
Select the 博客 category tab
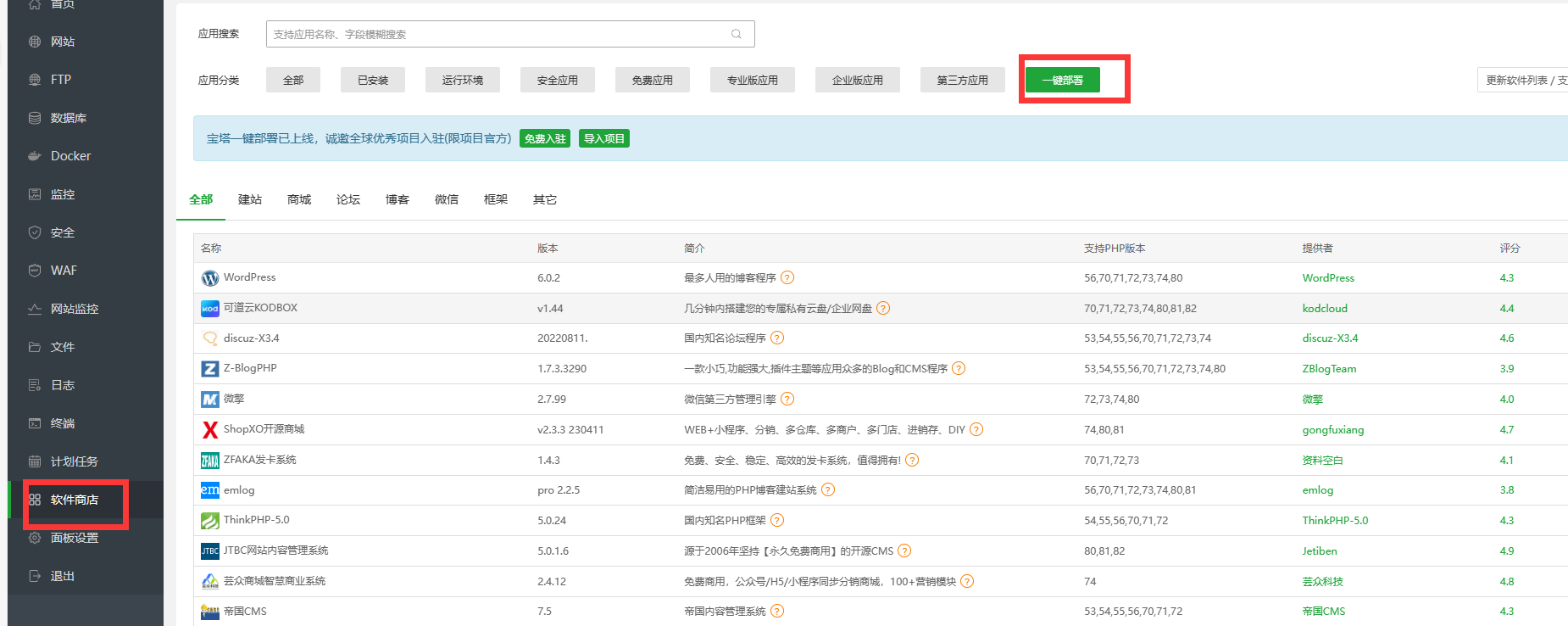[x=398, y=199]
